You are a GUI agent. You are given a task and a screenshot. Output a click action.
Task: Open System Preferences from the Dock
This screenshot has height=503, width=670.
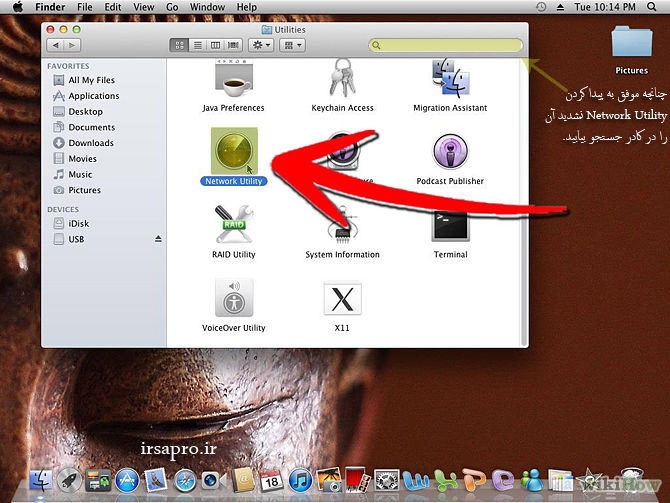coord(387,480)
